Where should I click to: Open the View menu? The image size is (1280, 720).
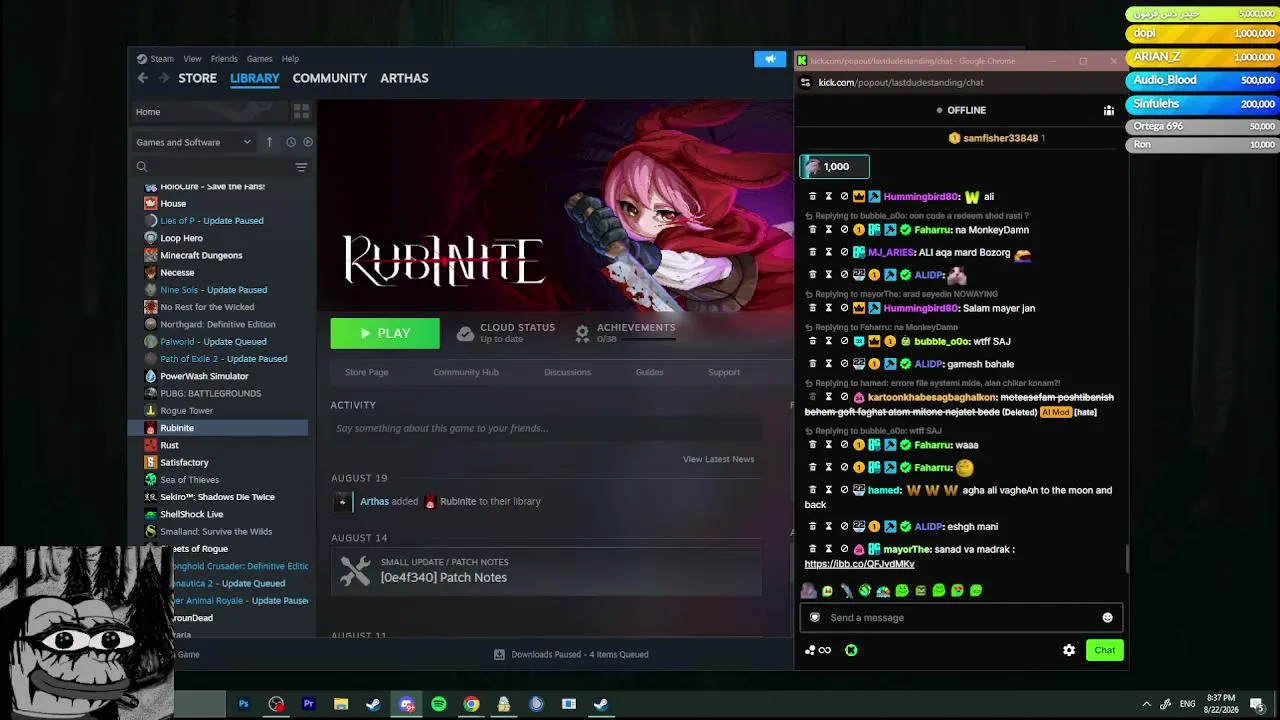tap(192, 59)
